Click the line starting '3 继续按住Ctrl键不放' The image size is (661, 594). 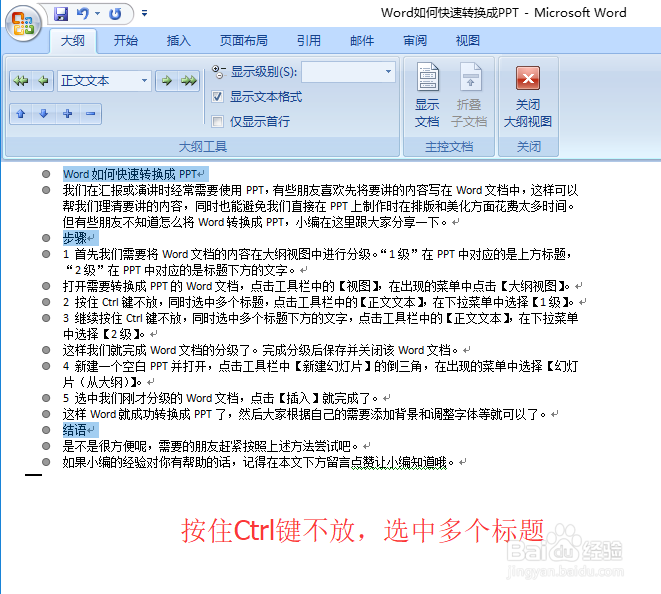pyautogui.click(x=320, y=326)
